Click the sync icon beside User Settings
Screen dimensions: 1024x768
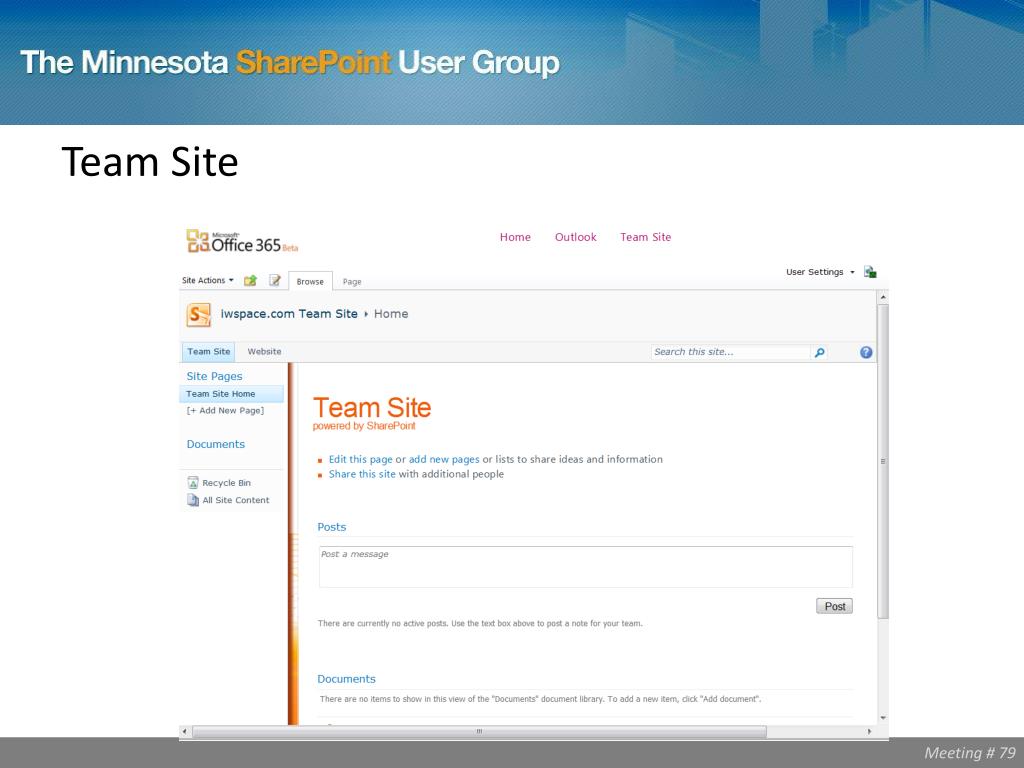(x=870, y=272)
